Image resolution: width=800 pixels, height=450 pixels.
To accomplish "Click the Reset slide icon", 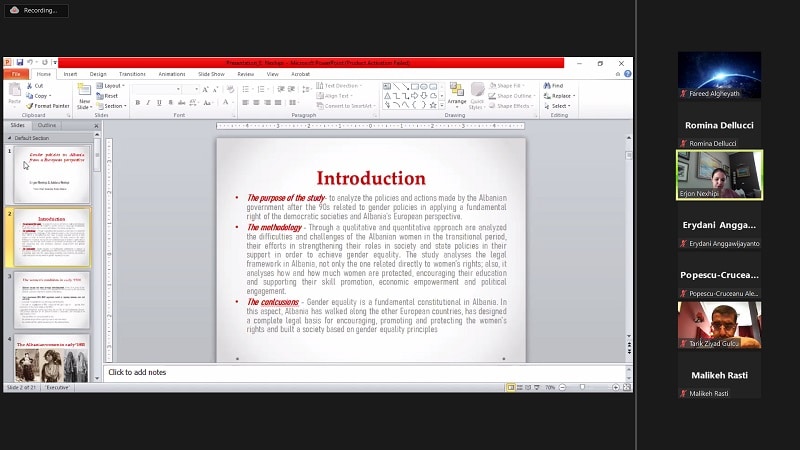I will (x=109, y=96).
